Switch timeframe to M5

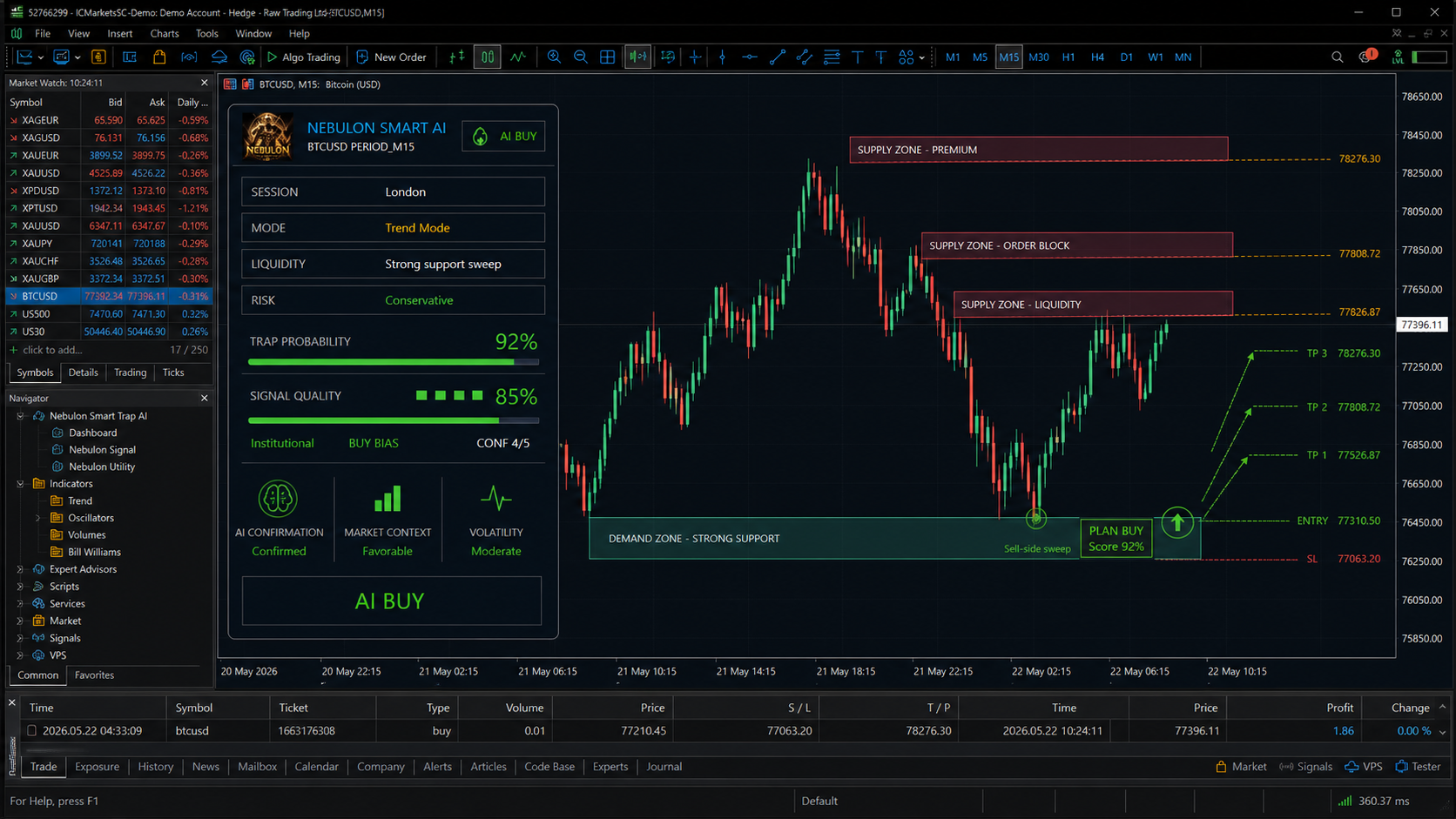pos(980,57)
